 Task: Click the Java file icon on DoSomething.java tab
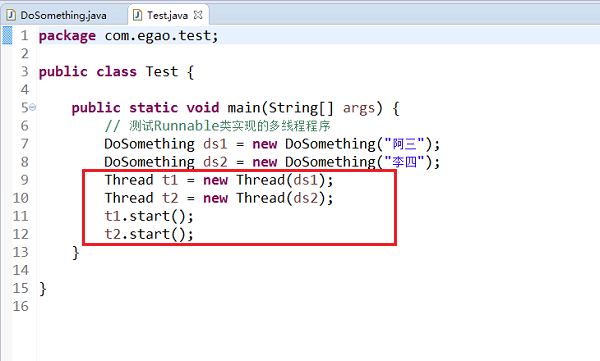(11, 15)
